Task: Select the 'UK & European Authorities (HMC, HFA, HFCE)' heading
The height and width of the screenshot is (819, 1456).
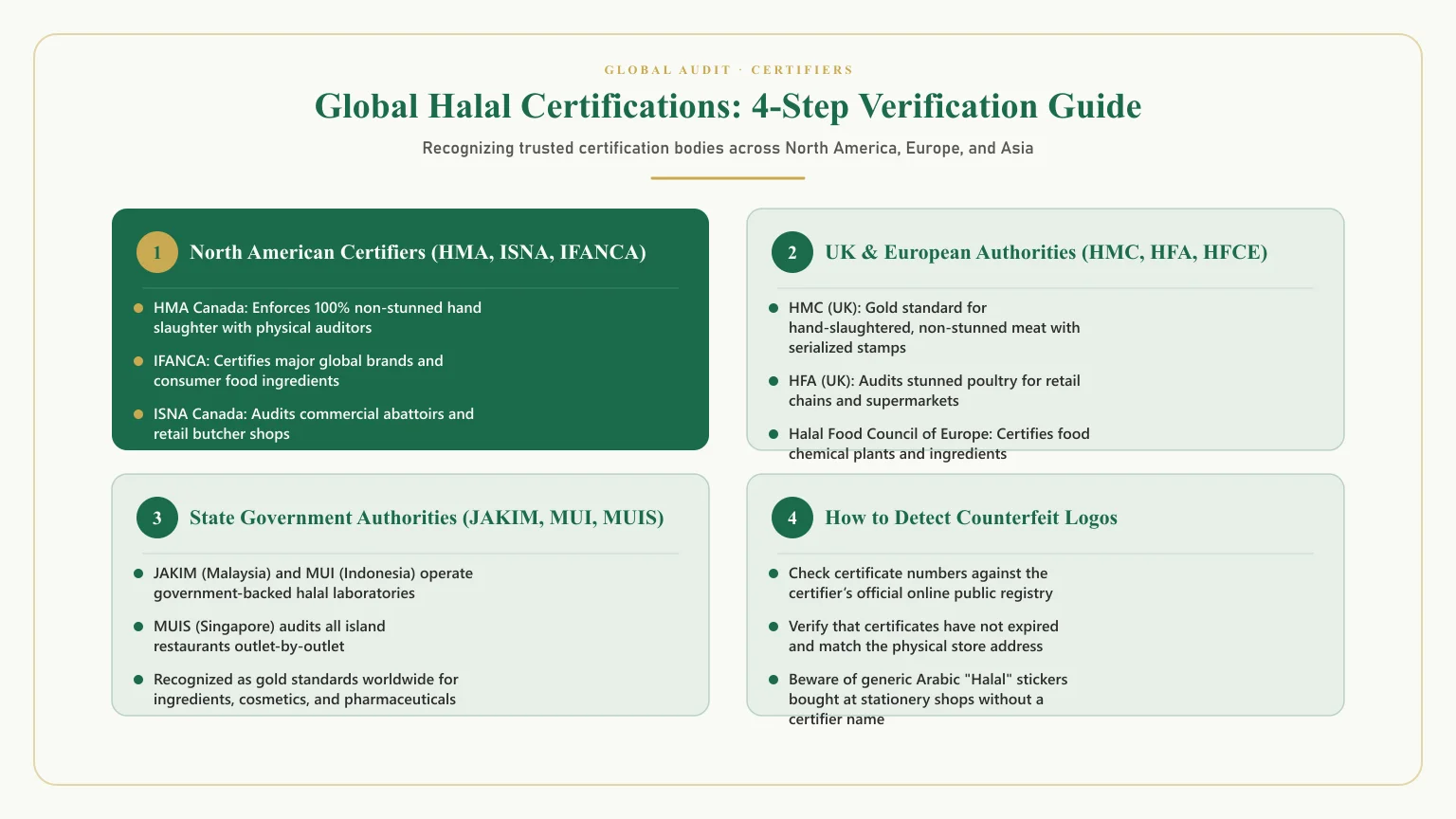Action: (1046, 252)
